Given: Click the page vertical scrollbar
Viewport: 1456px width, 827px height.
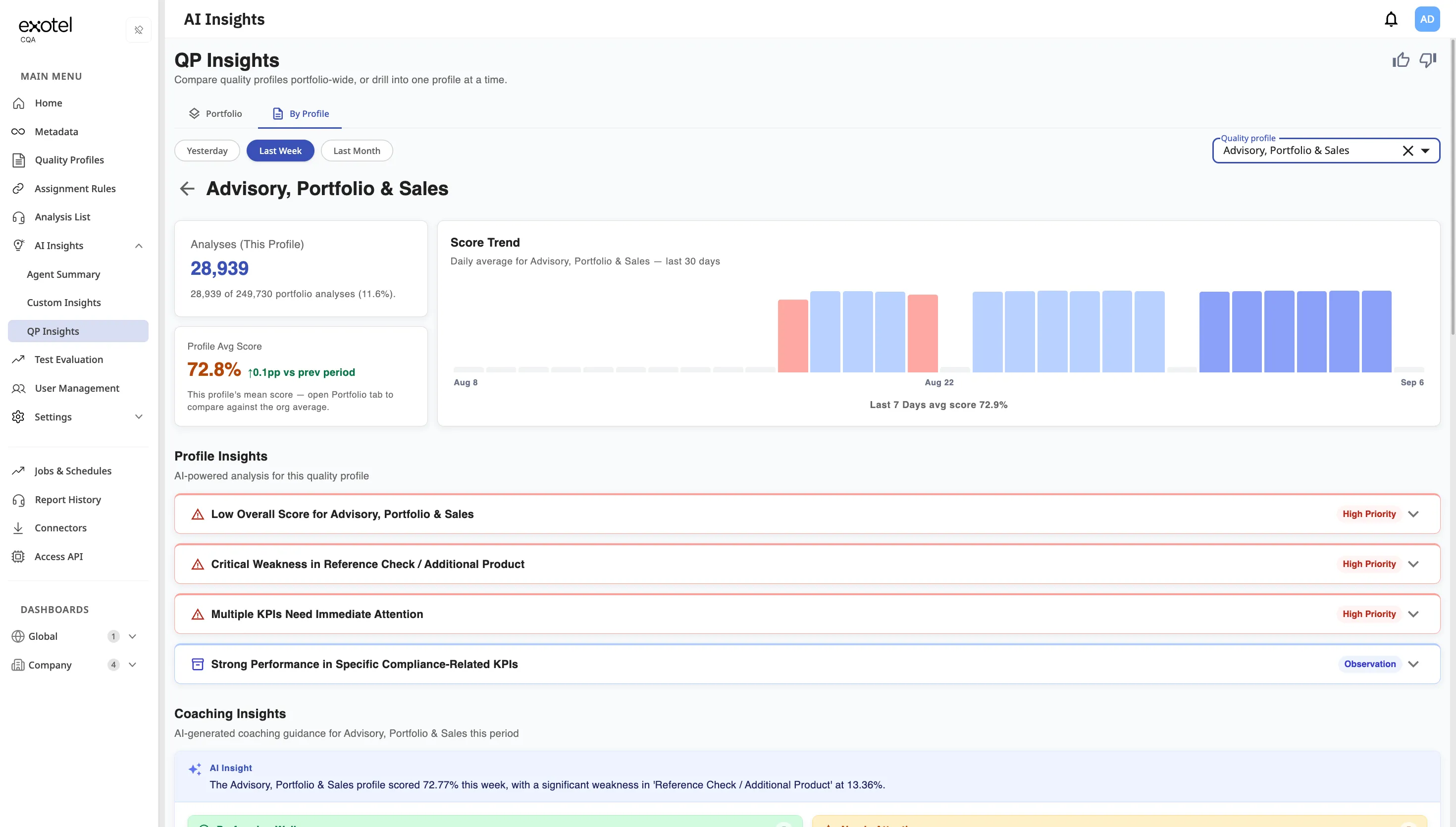Looking at the screenshot, I should [x=1453, y=188].
